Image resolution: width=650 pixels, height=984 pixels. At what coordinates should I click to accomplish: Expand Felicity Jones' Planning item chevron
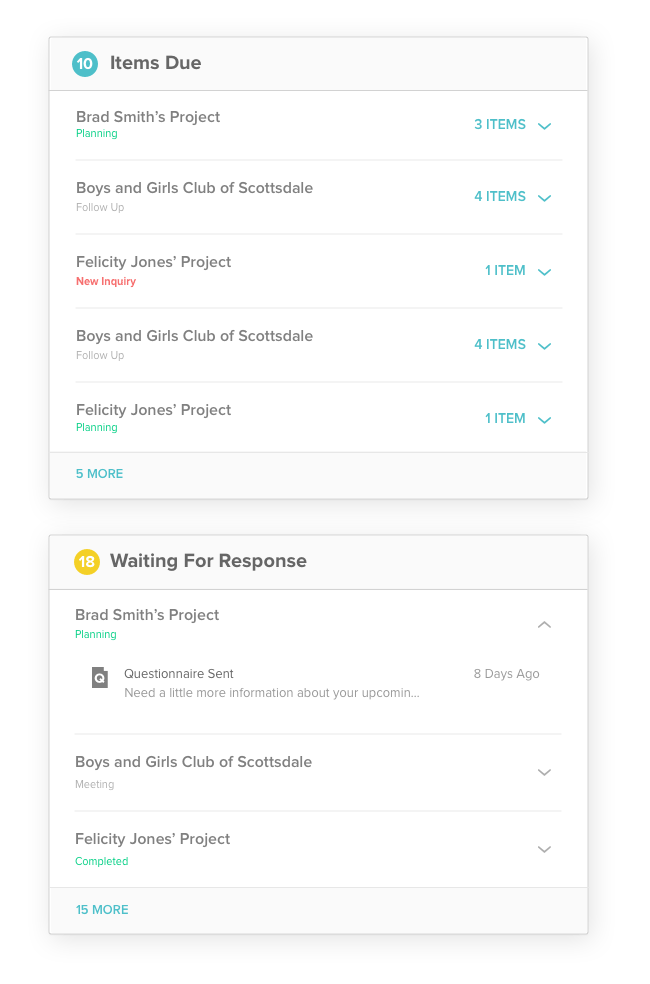tap(545, 420)
